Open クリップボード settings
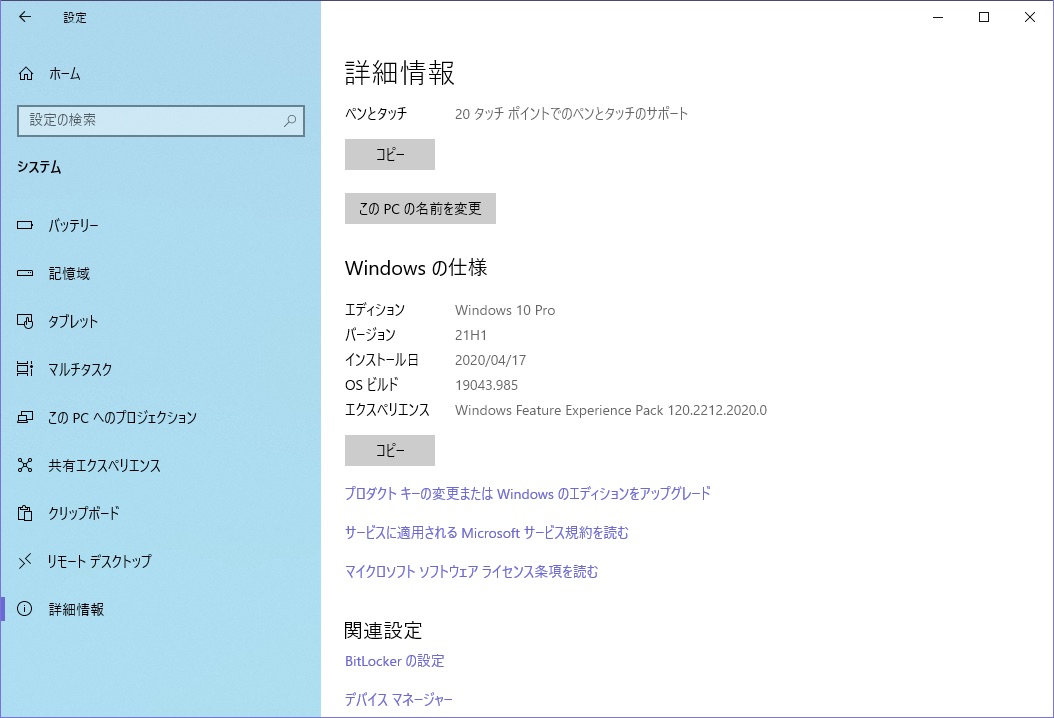Viewport: 1054px width, 718px height. click(x=84, y=513)
